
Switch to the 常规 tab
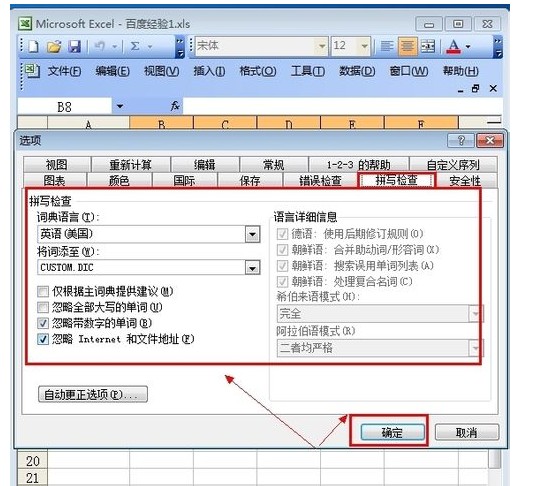274,165
